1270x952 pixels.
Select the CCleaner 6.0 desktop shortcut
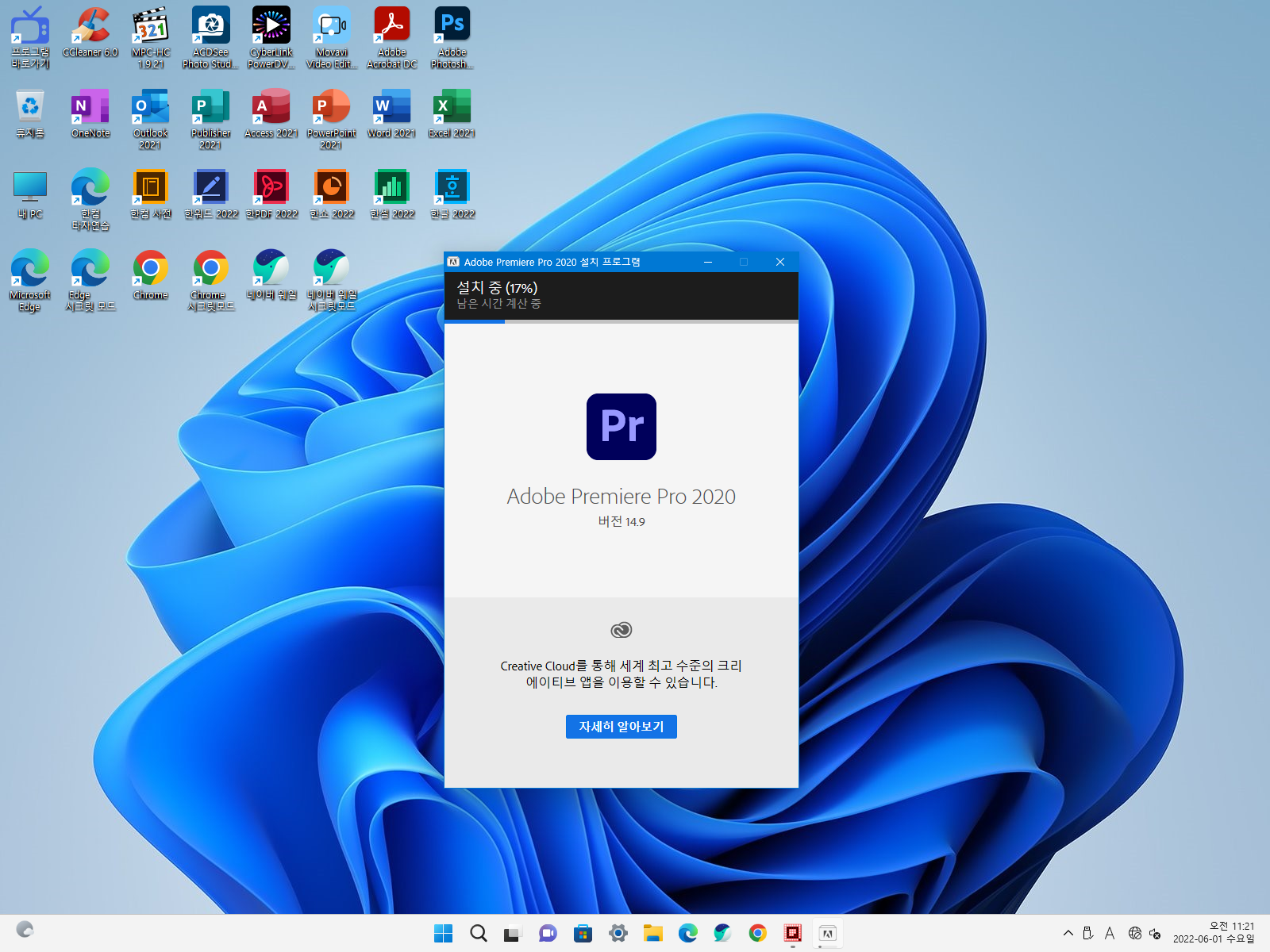tap(90, 32)
